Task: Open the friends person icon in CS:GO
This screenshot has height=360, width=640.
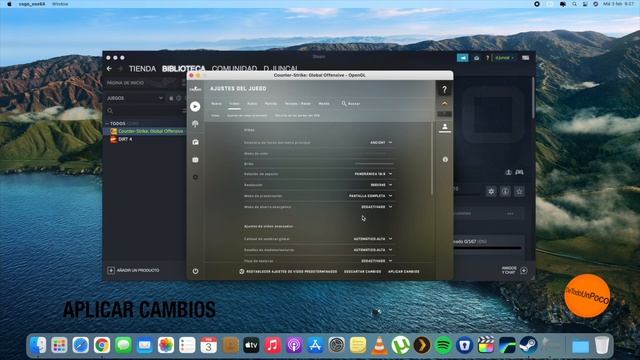Action: [444, 127]
